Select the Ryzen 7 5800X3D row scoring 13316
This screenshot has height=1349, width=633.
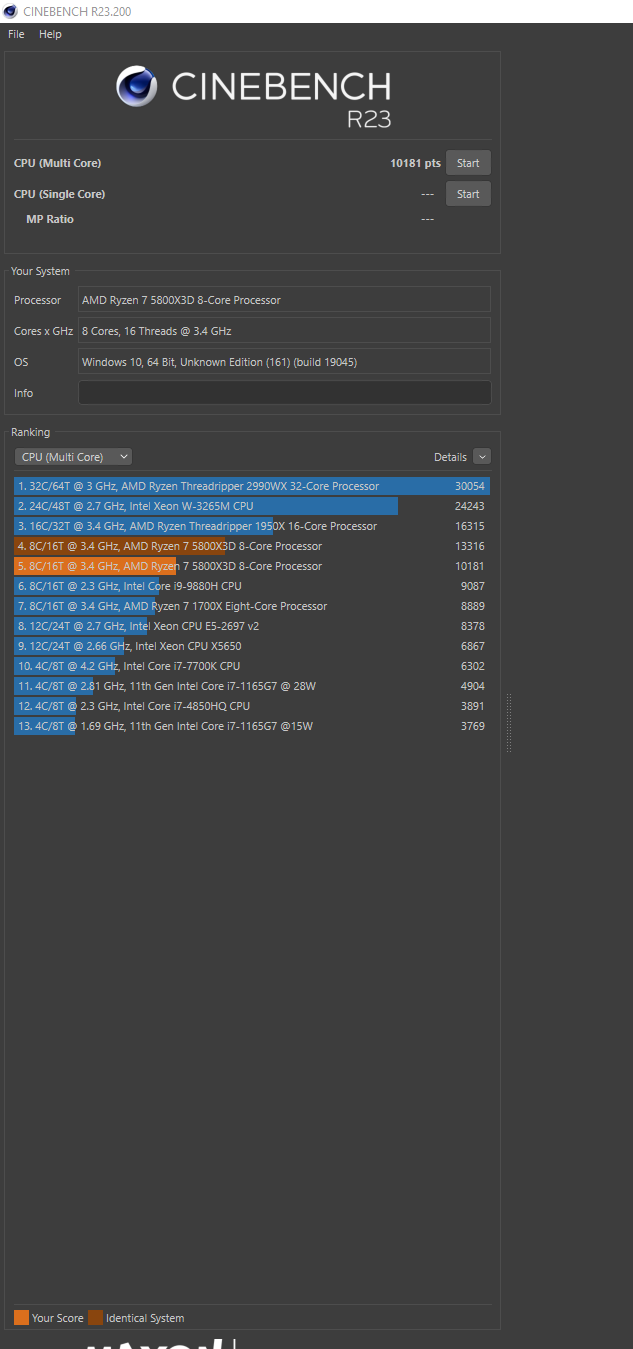[x=252, y=546]
